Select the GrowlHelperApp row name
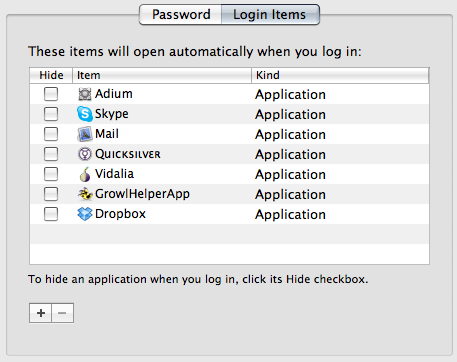 click(x=142, y=194)
